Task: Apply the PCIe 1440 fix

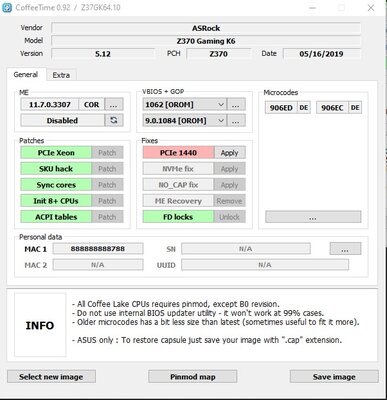Action: [230, 153]
